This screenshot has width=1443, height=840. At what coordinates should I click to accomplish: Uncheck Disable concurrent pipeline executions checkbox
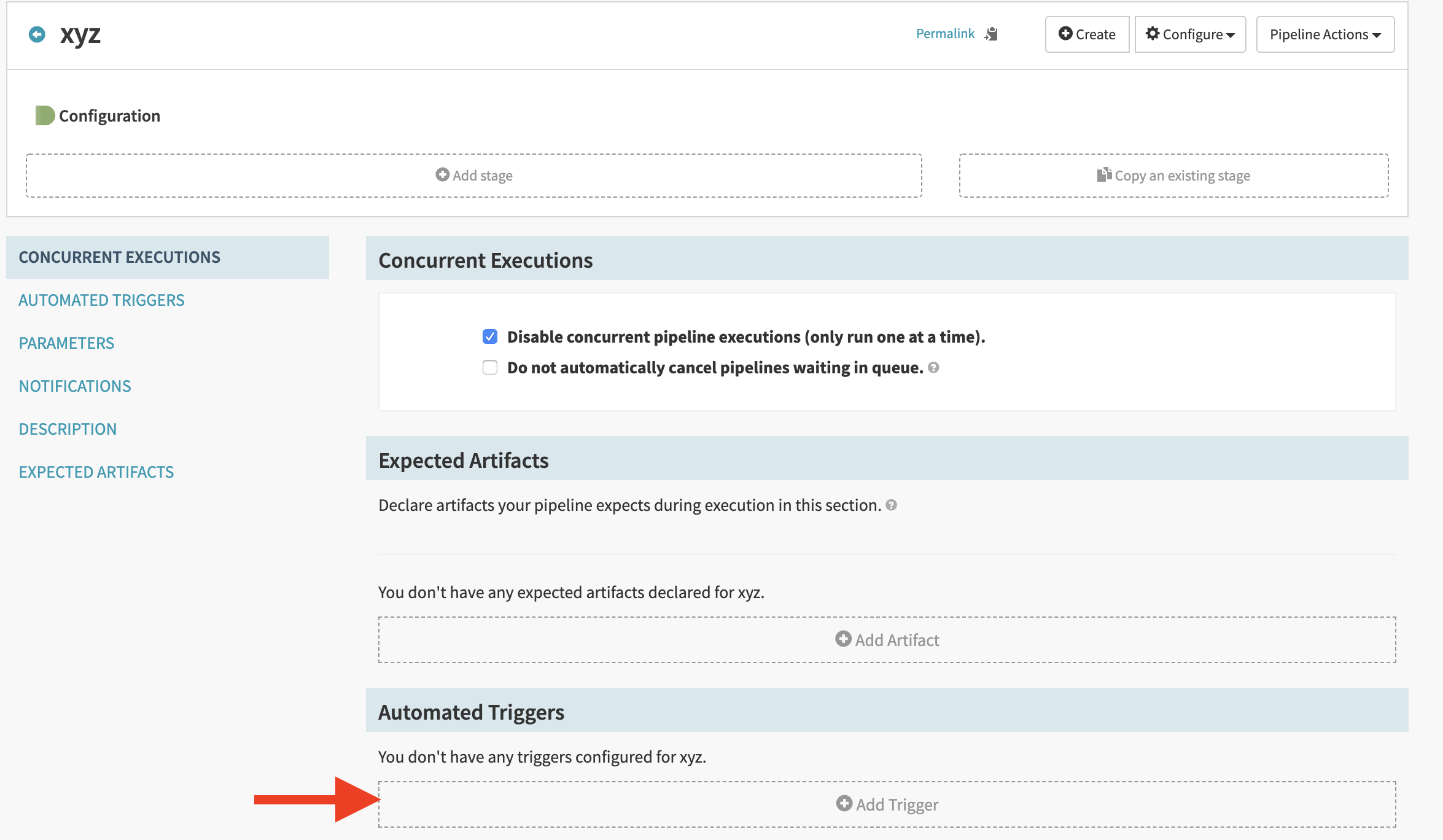[489, 336]
